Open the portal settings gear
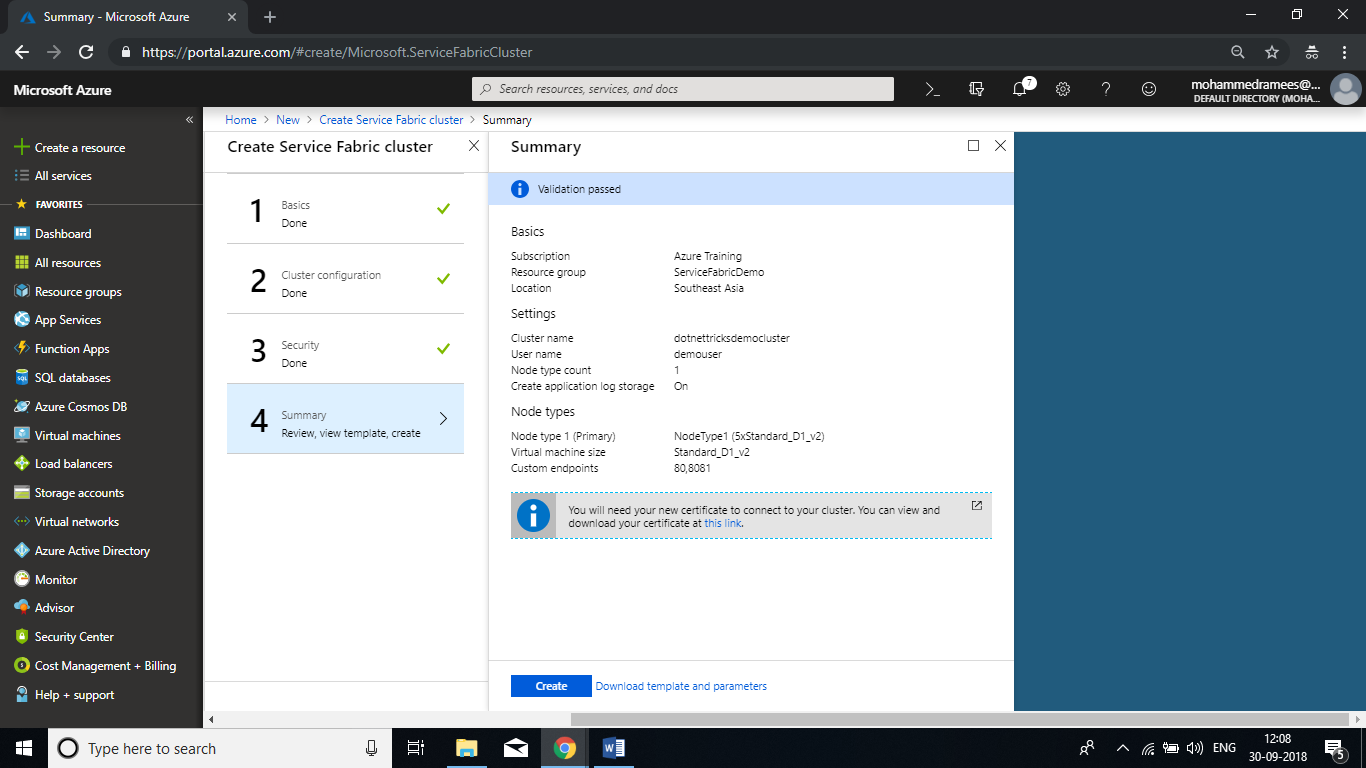This screenshot has height=768, width=1366. coord(1063,89)
